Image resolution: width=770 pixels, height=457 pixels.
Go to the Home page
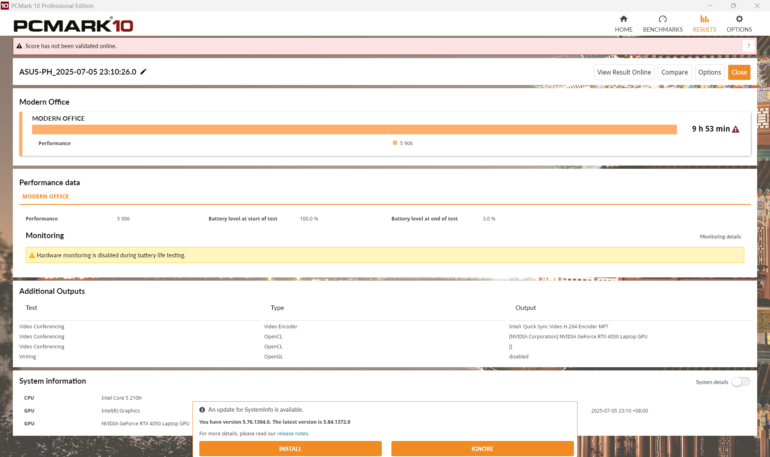click(x=623, y=24)
